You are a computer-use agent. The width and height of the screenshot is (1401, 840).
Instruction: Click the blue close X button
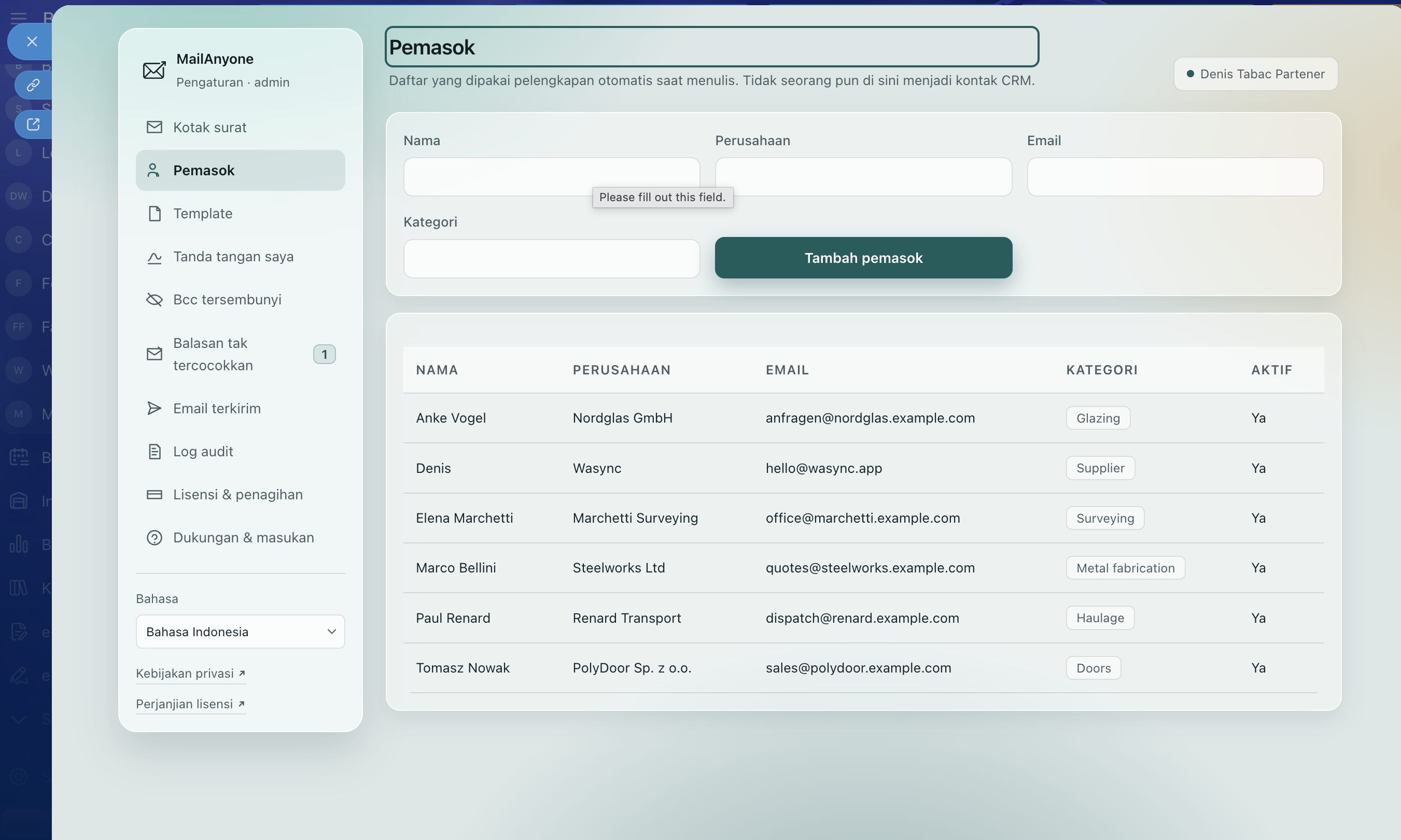[31, 41]
